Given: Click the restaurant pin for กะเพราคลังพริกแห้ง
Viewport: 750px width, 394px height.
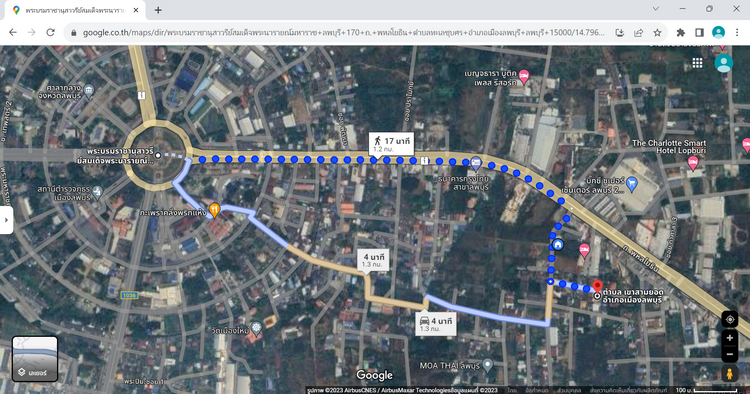Looking at the screenshot, I should point(215,210).
